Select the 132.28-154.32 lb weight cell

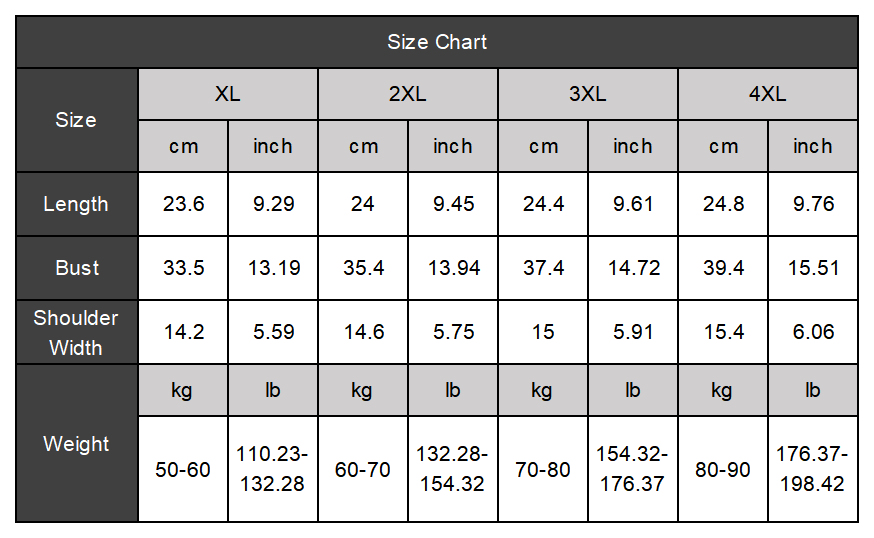pos(453,469)
